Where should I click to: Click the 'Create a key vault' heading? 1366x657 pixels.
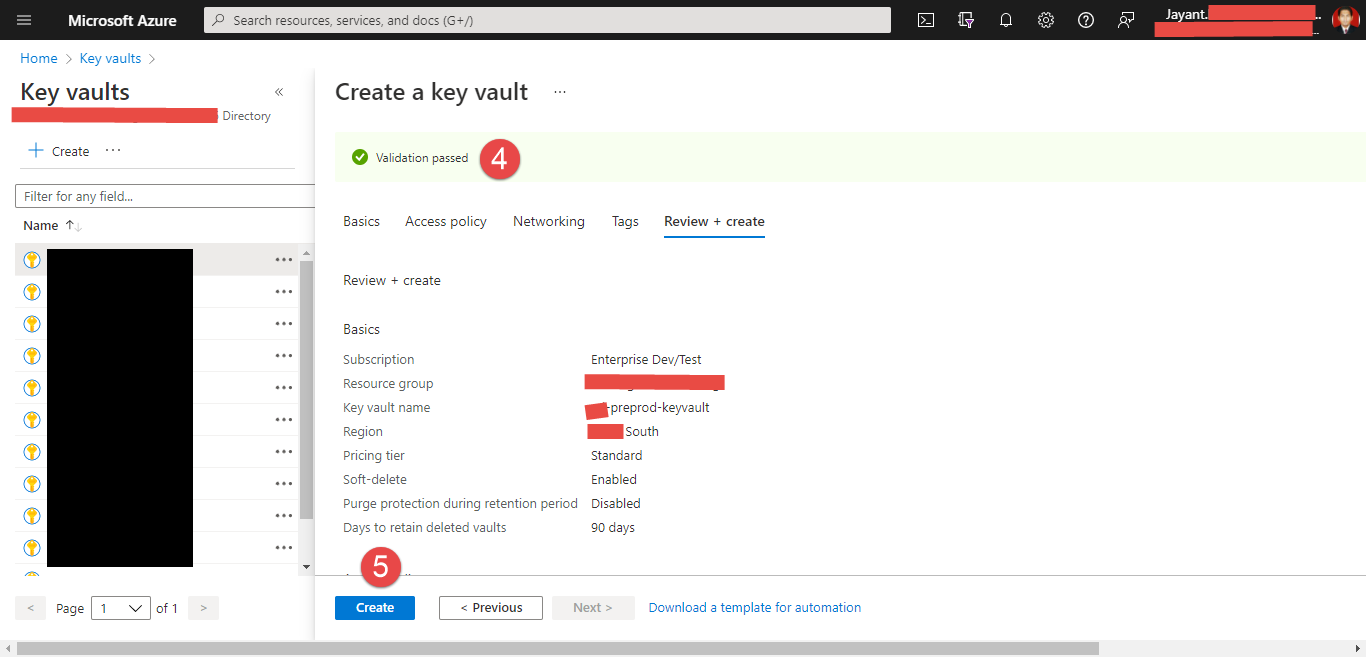(432, 92)
